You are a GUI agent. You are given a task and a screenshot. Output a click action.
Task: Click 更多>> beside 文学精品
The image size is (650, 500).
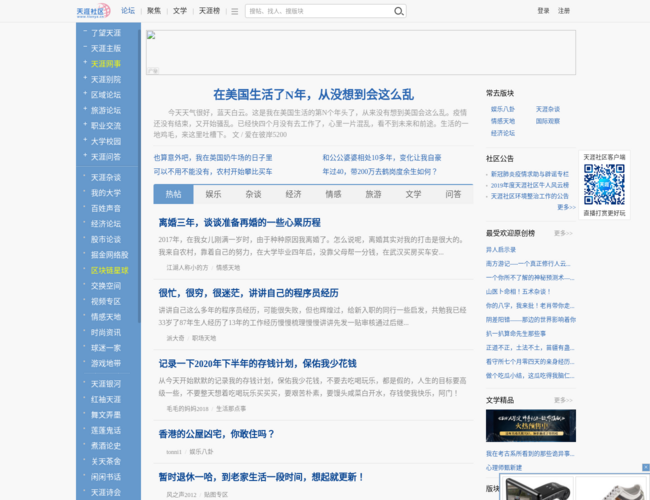coord(563,400)
